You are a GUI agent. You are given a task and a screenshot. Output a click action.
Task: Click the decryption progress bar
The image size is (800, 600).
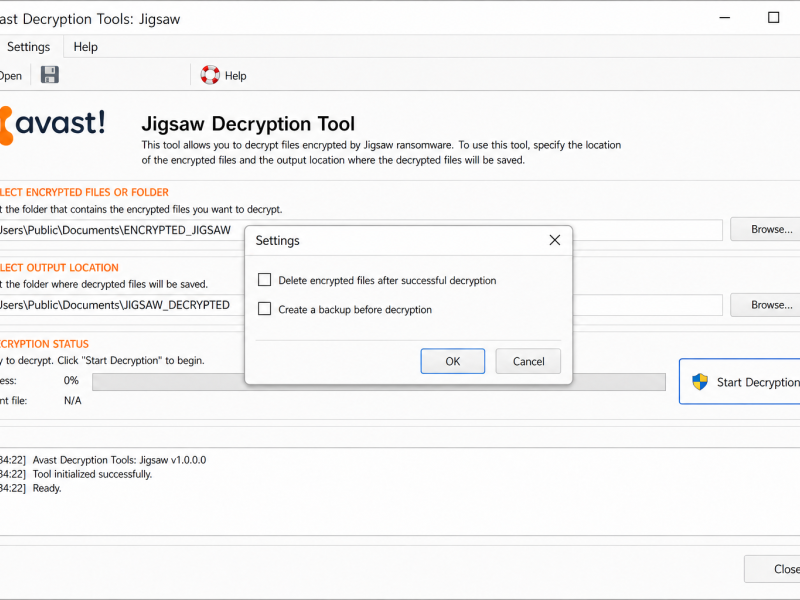pyautogui.click(x=379, y=382)
